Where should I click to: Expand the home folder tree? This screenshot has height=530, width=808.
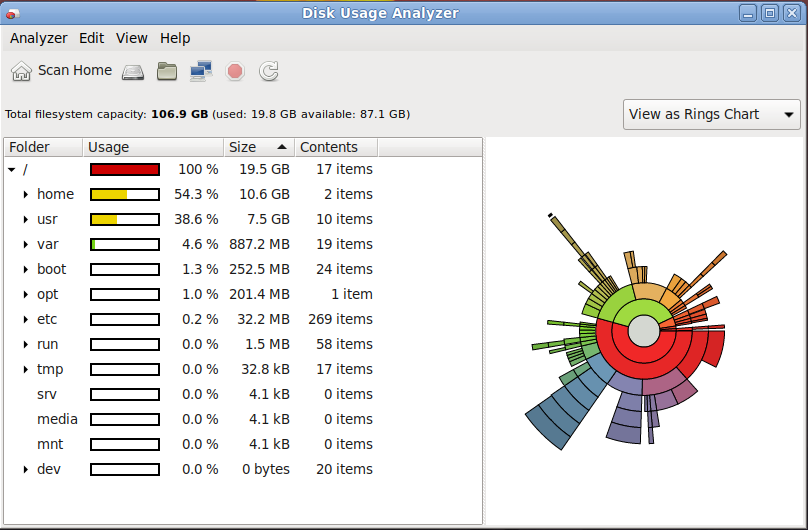[26, 195]
